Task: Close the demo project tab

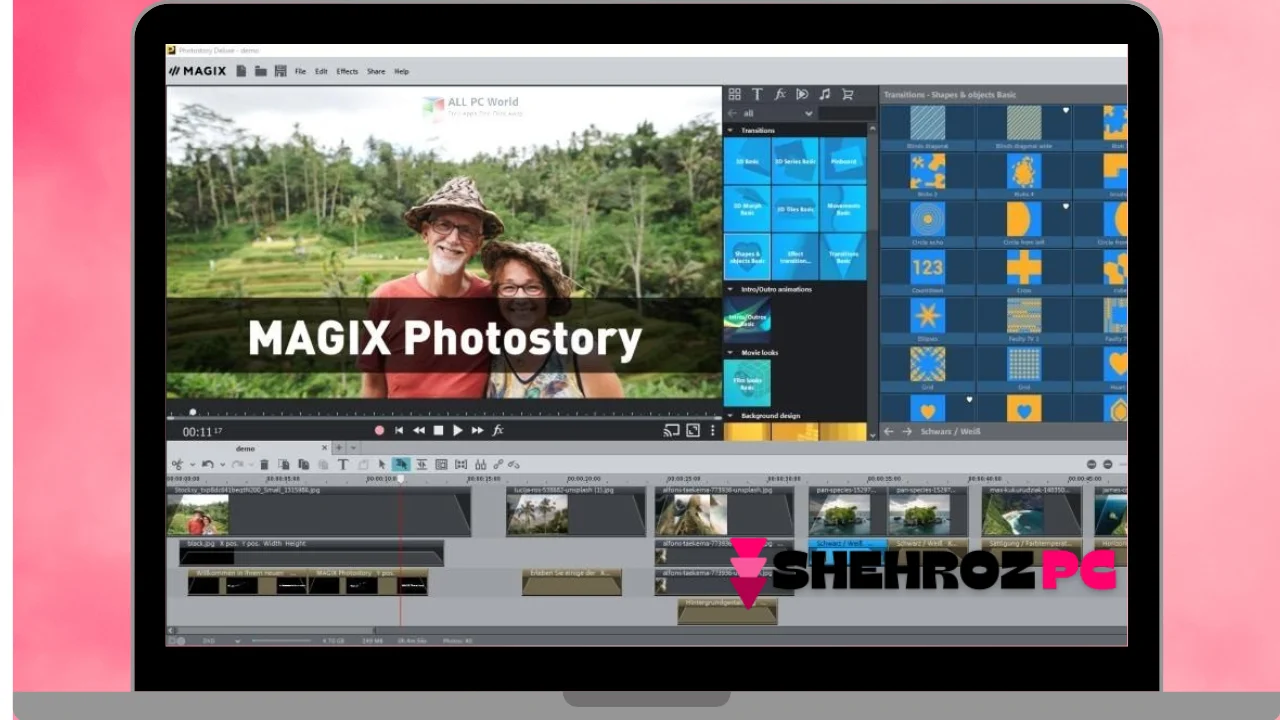Action: [324, 448]
